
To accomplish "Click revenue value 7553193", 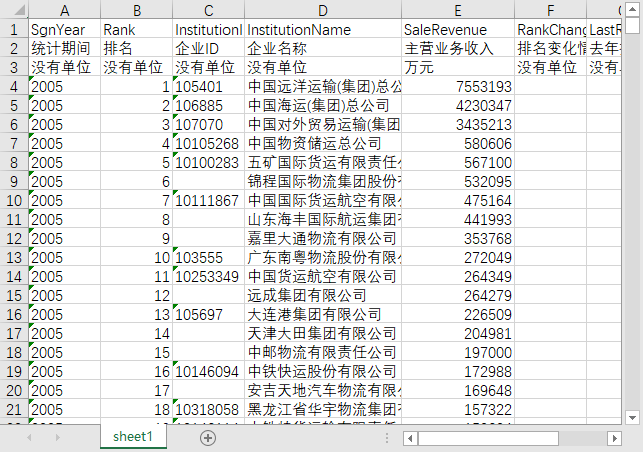I will pyautogui.click(x=458, y=86).
